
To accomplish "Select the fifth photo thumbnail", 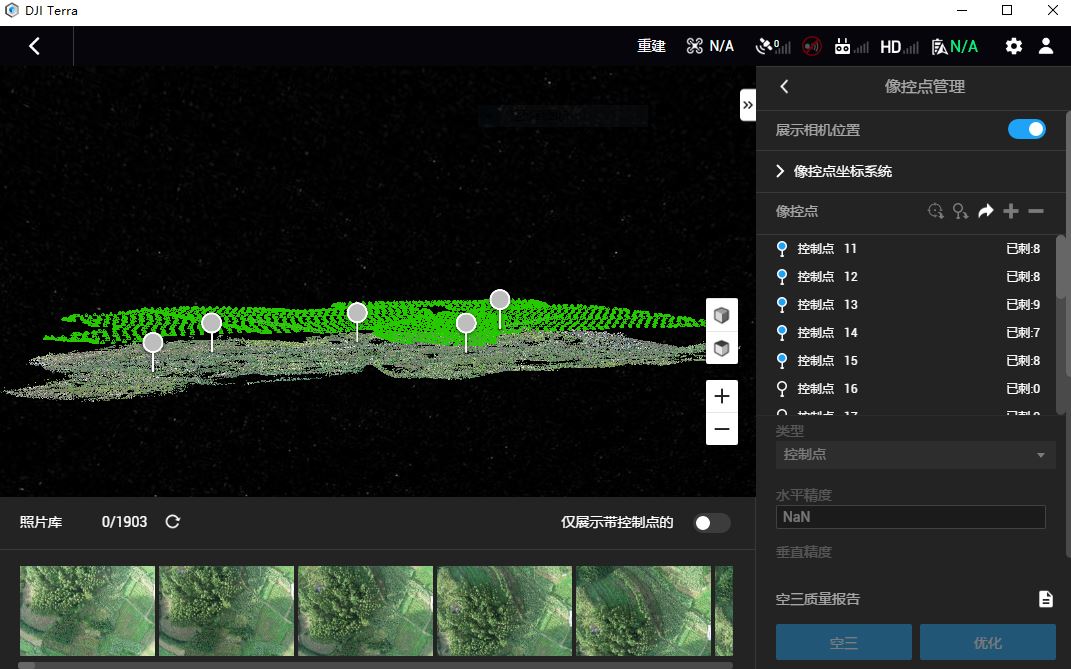I will [x=643, y=611].
